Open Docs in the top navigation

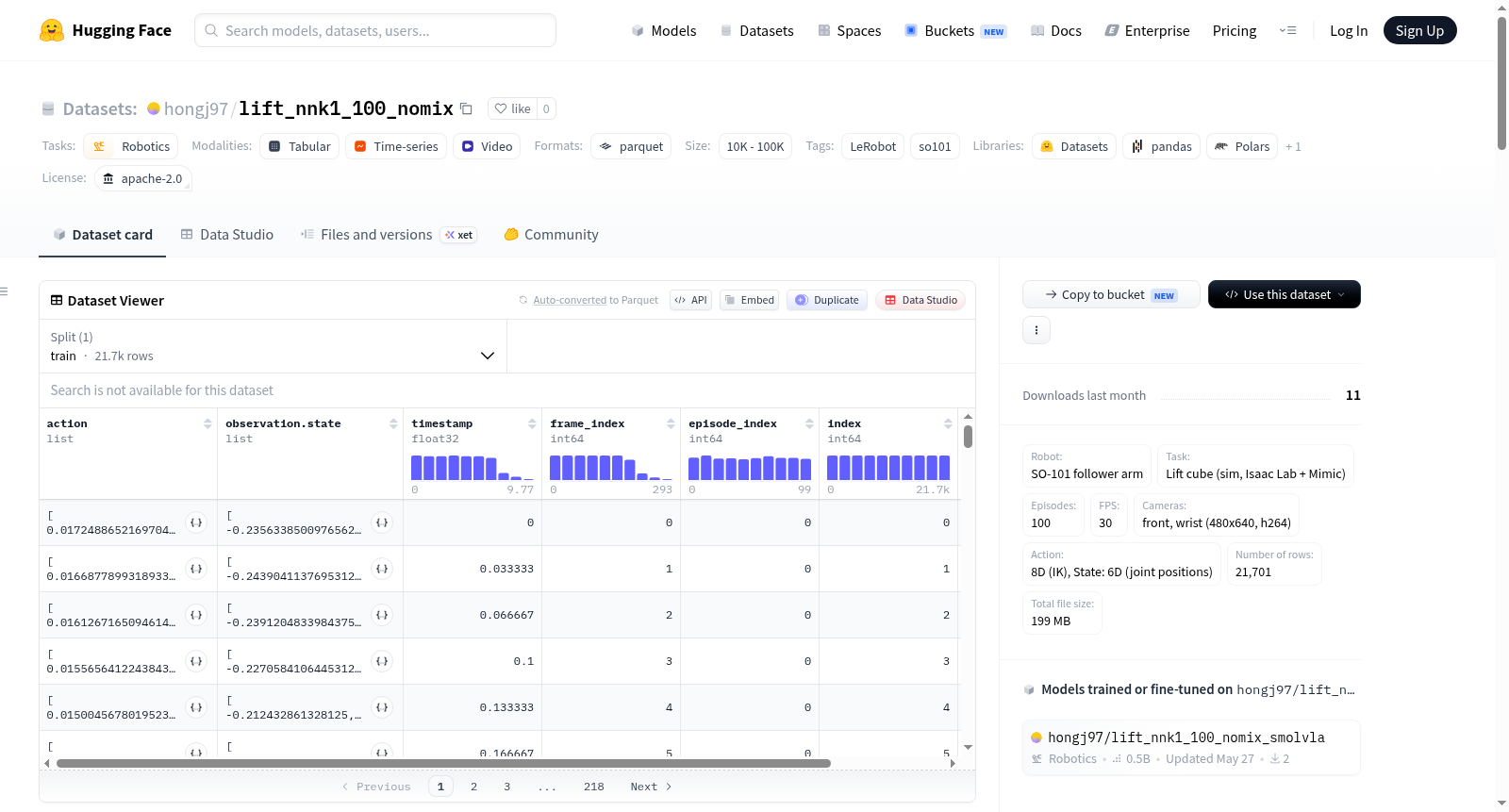tap(1056, 30)
